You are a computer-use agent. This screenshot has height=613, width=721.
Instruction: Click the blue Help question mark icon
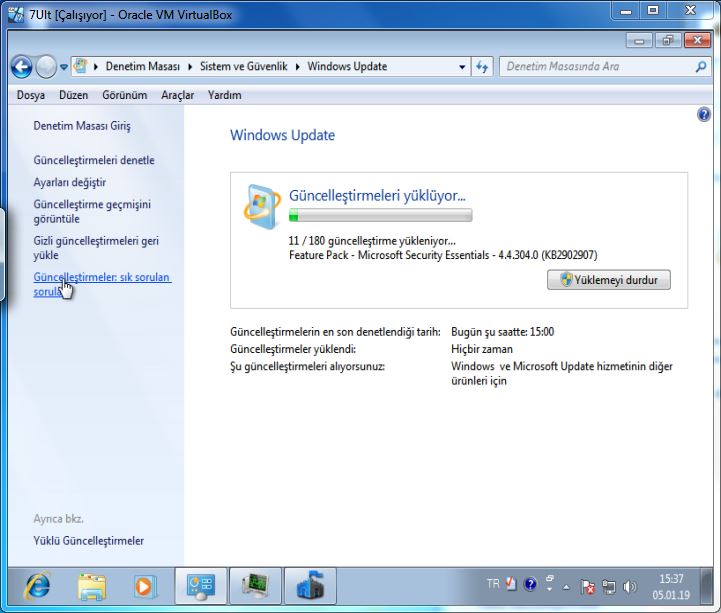[704, 115]
